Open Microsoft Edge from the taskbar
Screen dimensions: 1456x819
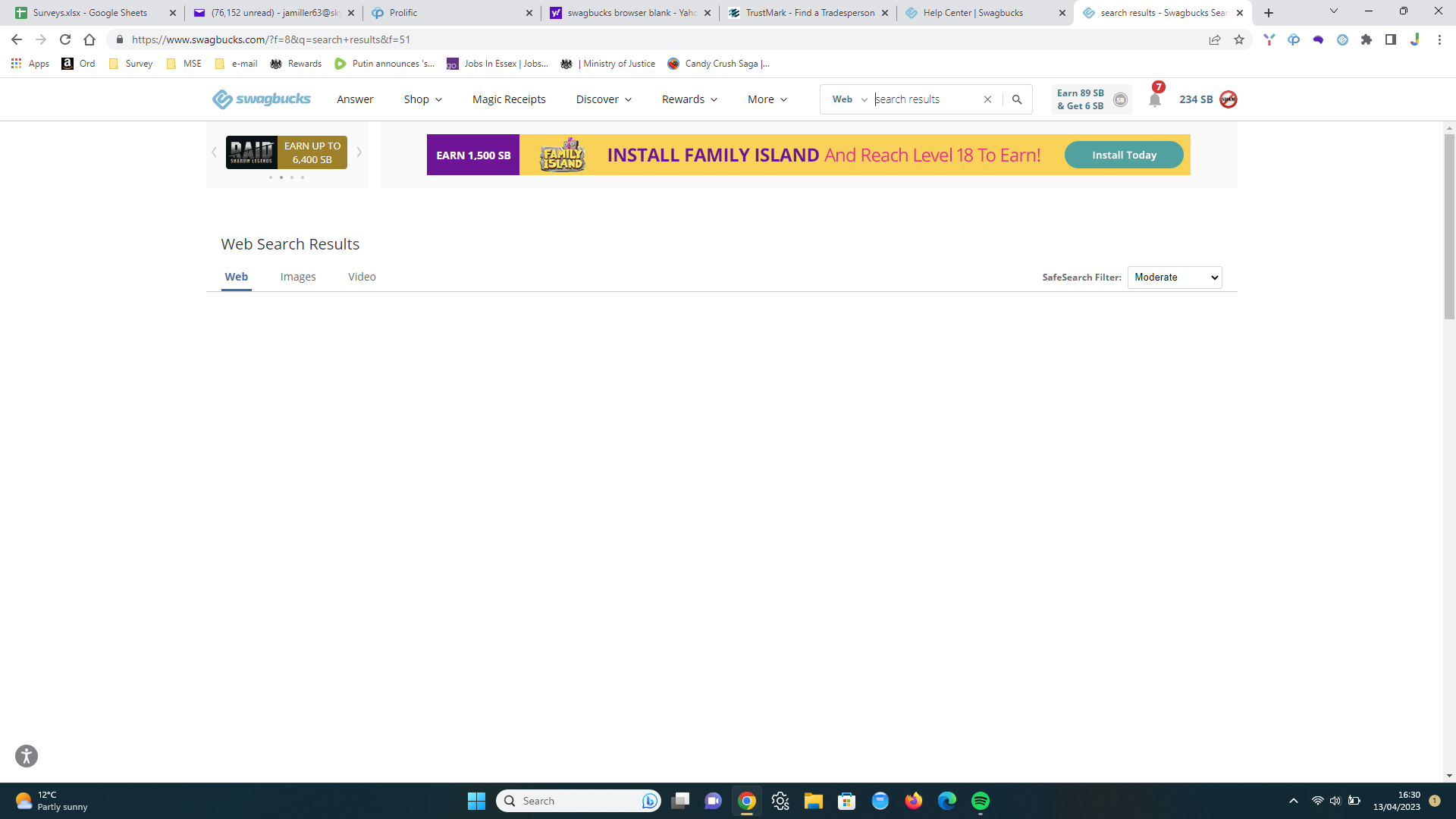[947, 801]
